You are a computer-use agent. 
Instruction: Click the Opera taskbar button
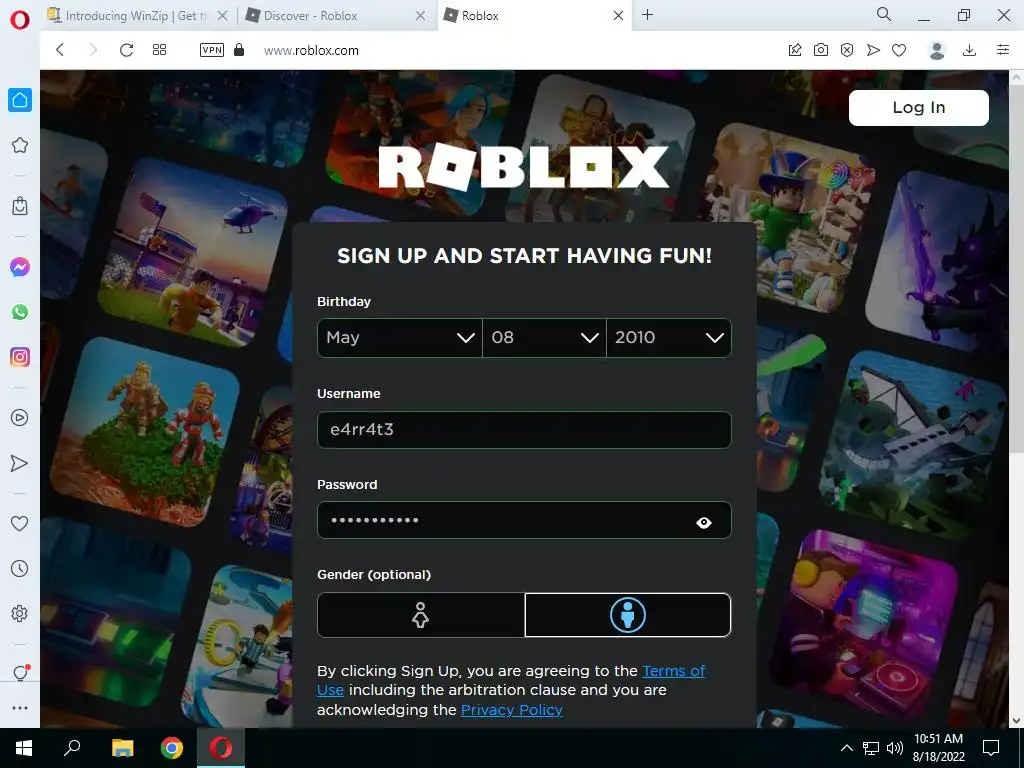220,748
